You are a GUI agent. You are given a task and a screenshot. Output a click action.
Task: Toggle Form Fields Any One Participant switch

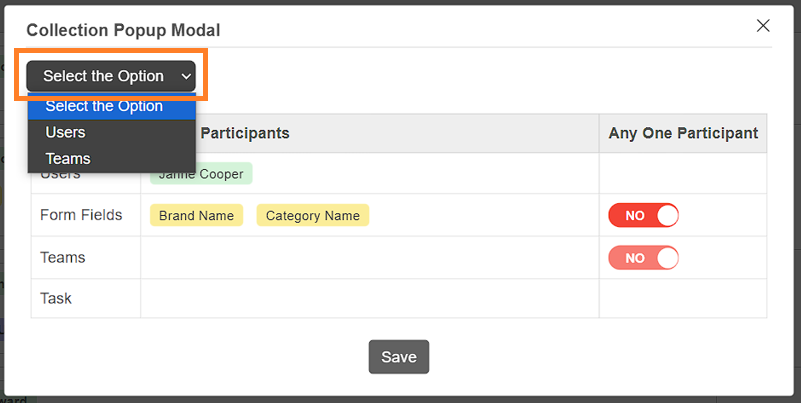pos(643,215)
